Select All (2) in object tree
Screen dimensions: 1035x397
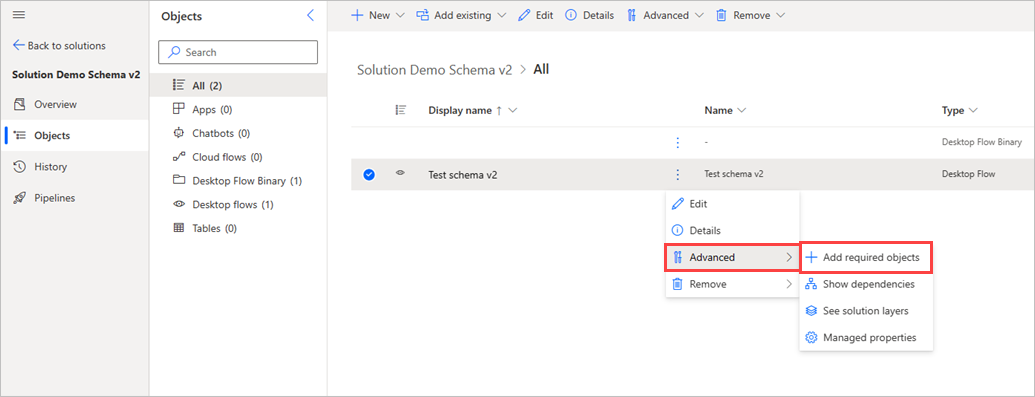point(238,85)
